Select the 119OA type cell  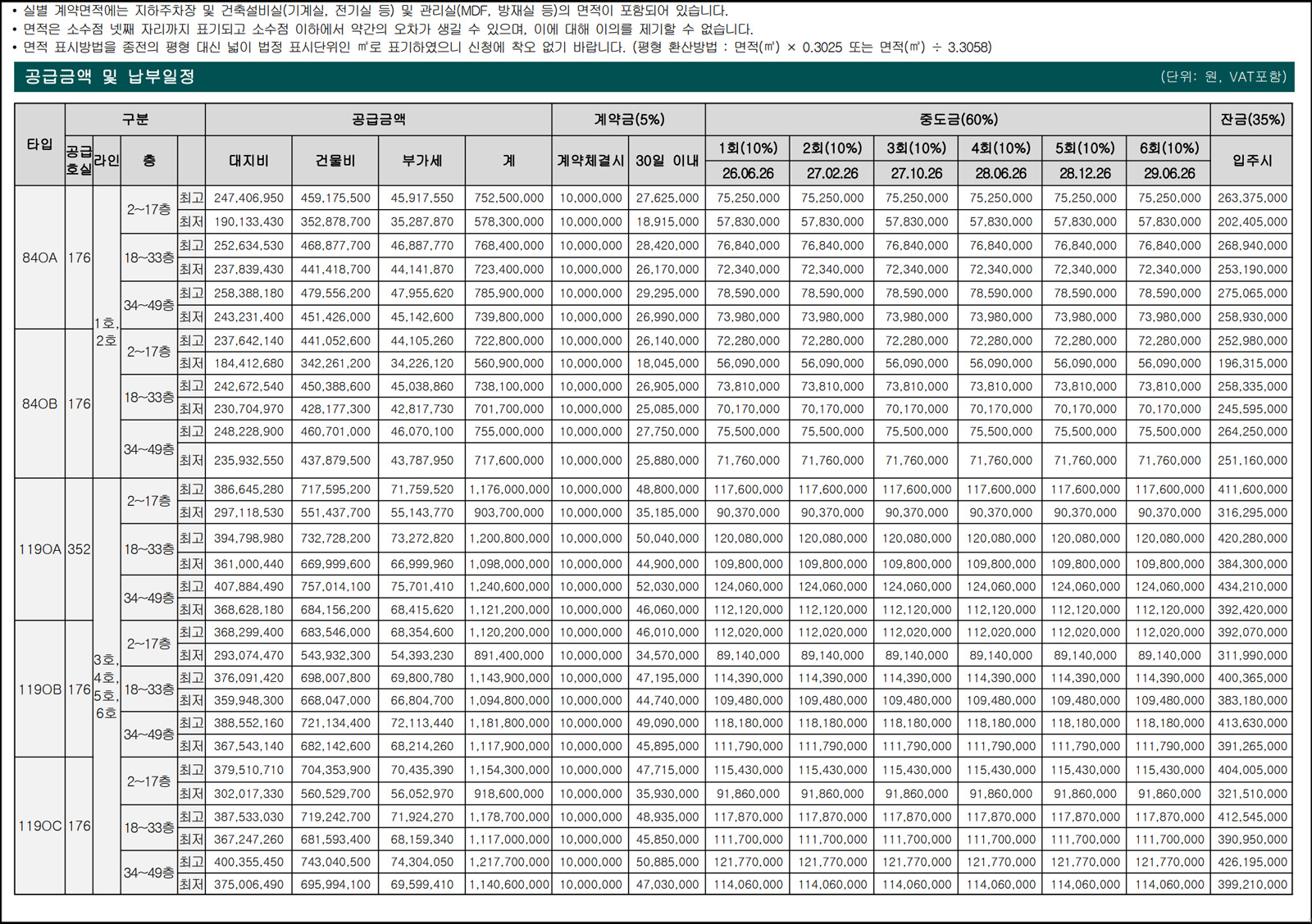point(40,549)
